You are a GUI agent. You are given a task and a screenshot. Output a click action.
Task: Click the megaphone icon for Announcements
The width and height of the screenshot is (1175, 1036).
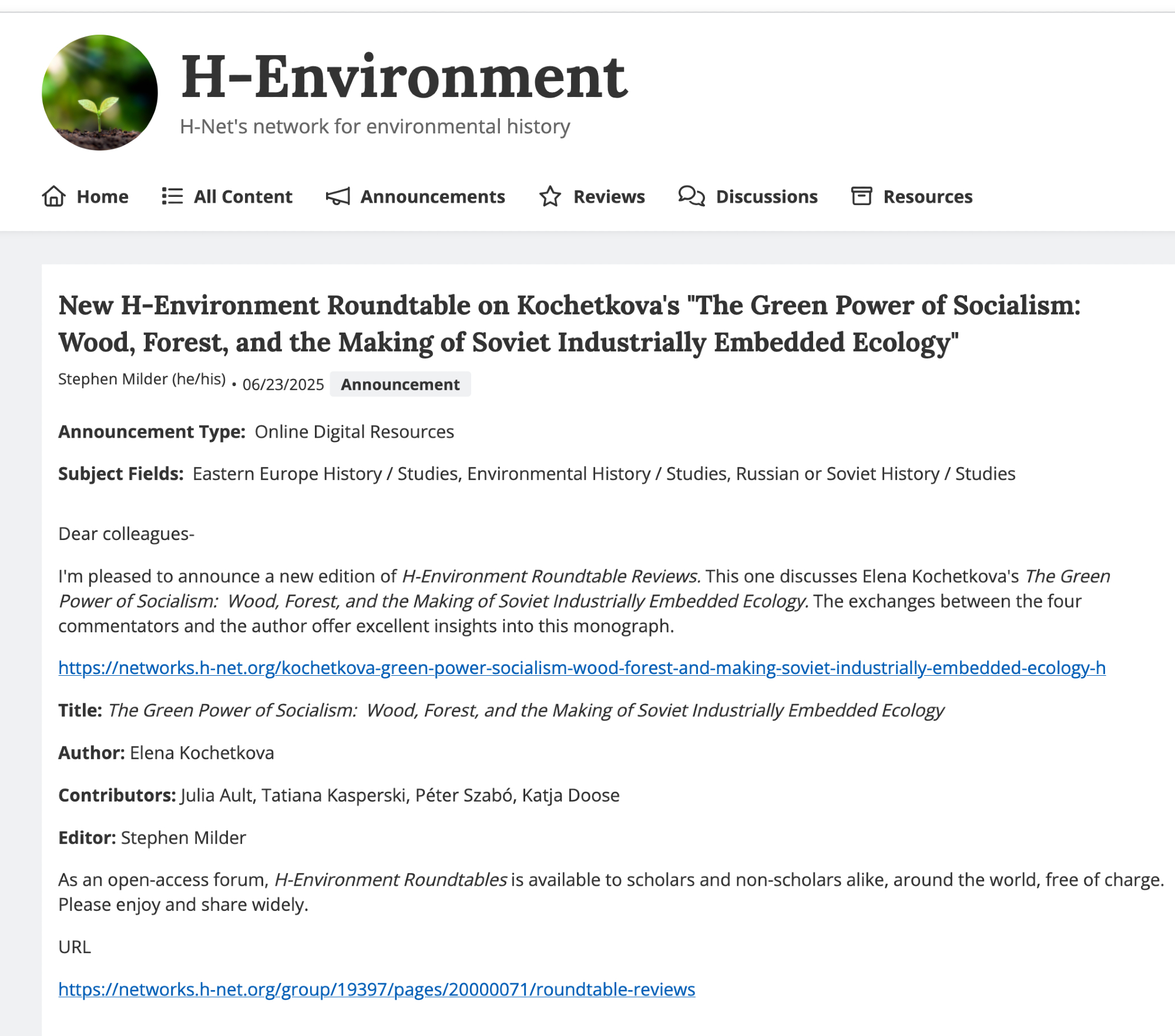point(338,196)
